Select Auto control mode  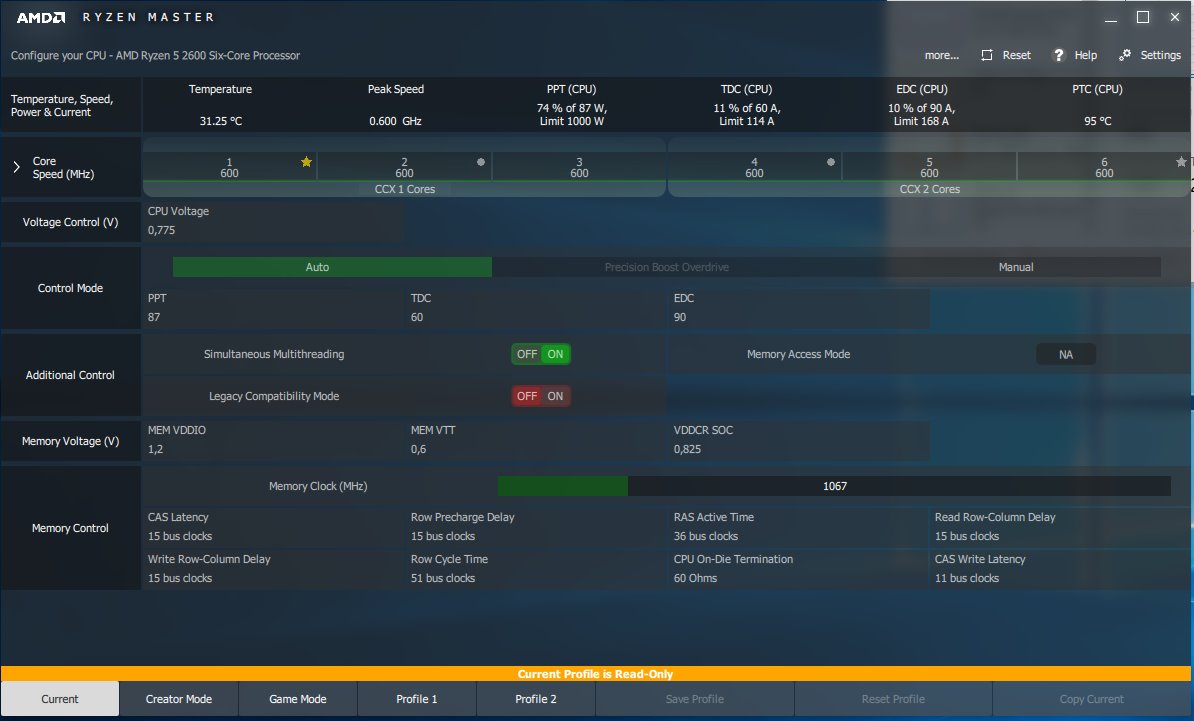332,267
